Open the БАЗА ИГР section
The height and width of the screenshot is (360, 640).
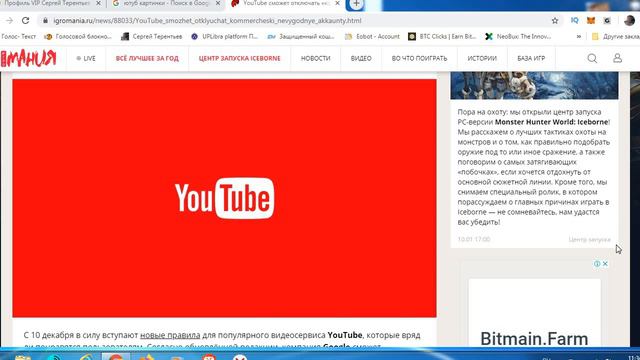[x=531, y=58]
